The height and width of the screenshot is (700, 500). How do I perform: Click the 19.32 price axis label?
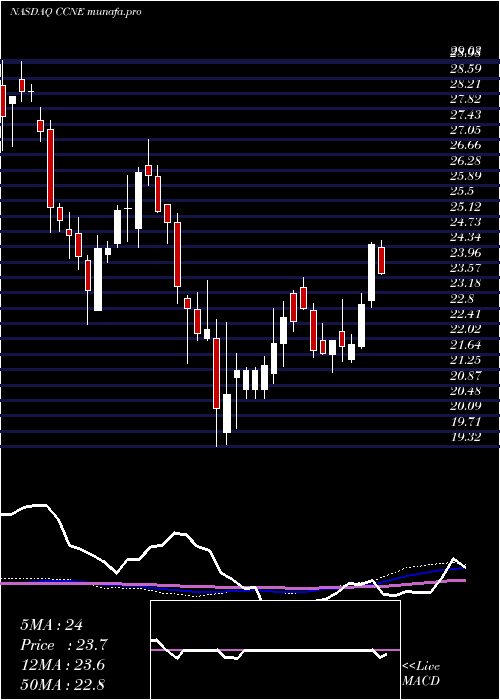[466, 437]
